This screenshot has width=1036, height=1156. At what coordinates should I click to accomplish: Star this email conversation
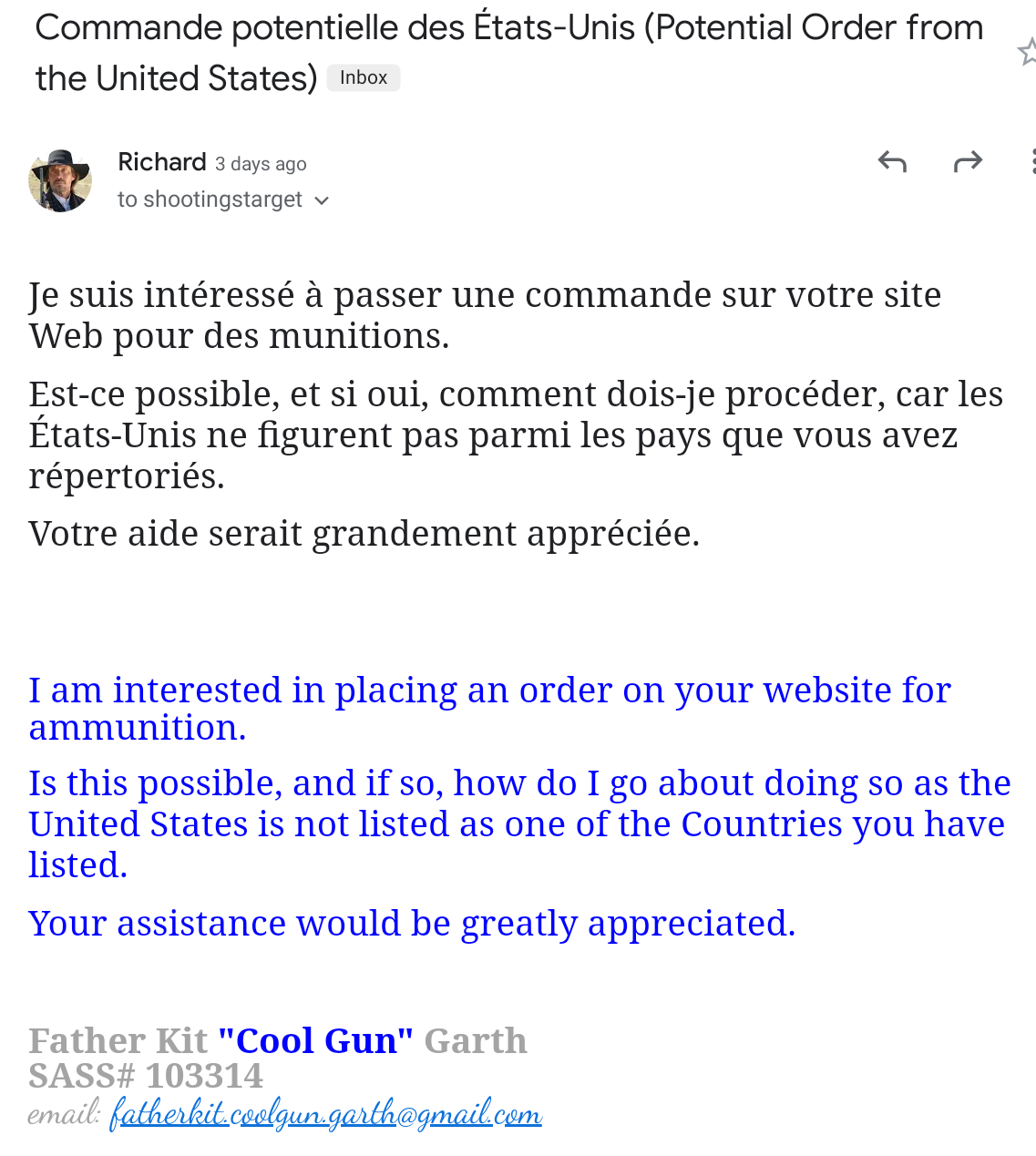pos(1027,52)
